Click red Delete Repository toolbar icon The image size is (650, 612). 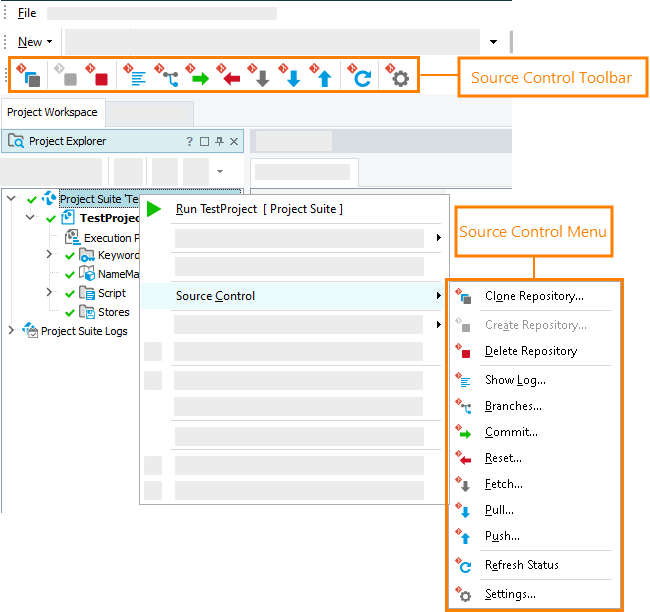click(99, 77)
